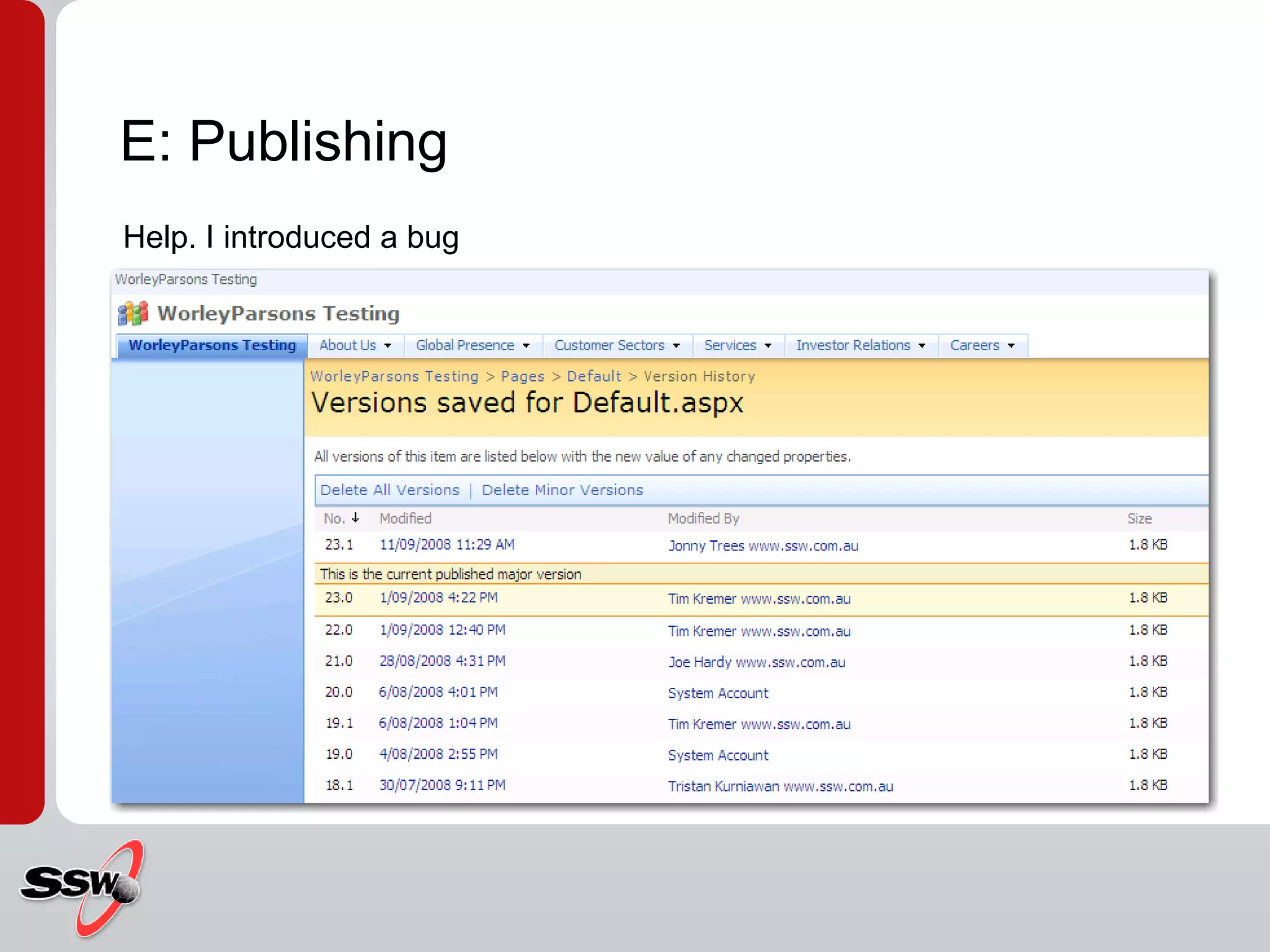Select version number 19.0 cell
The width and height of the screenshot is (1270, 952).
[x=339, y=754]
